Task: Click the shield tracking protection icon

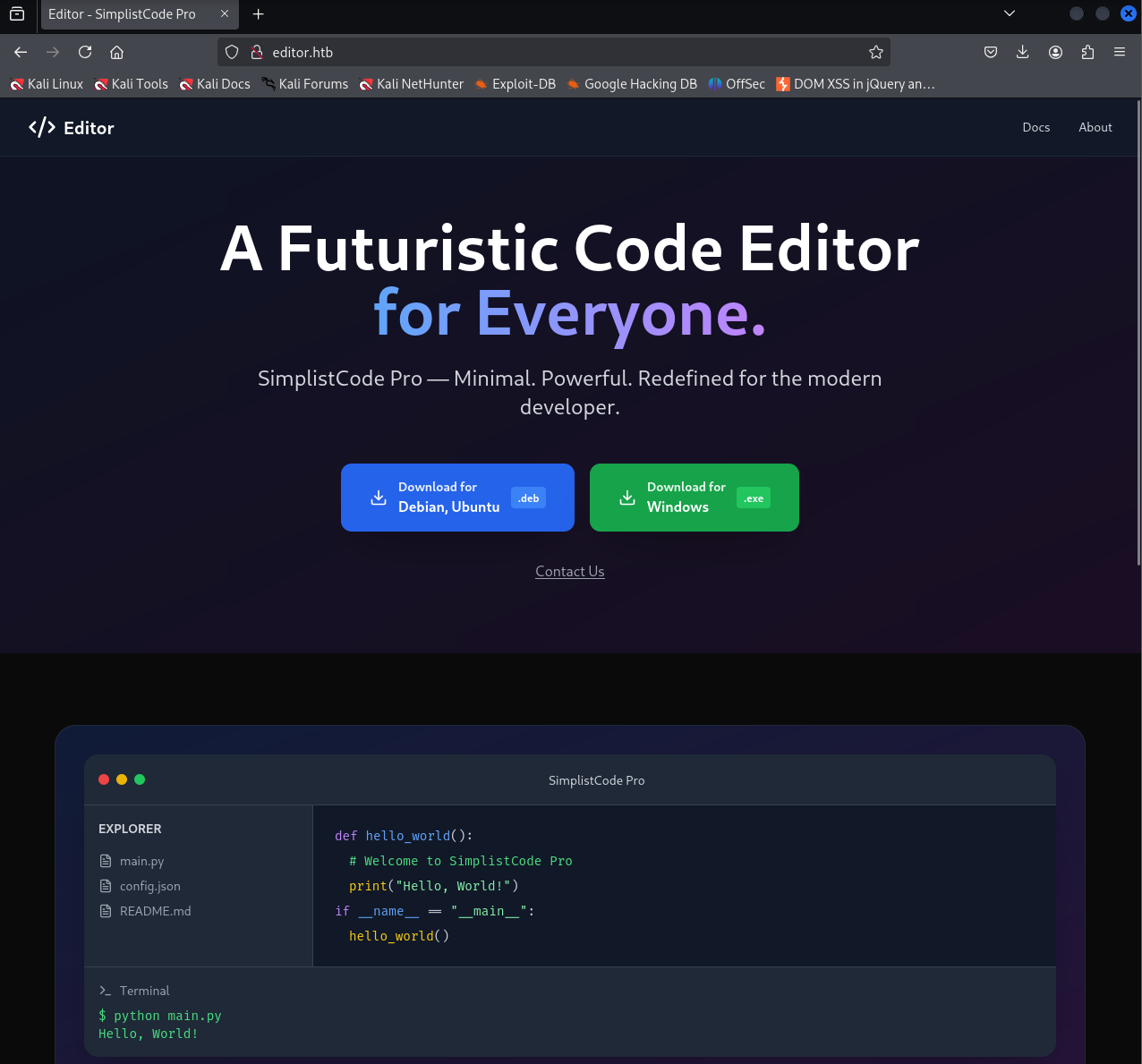Action: pyautogui.click(x=232, y=52)
